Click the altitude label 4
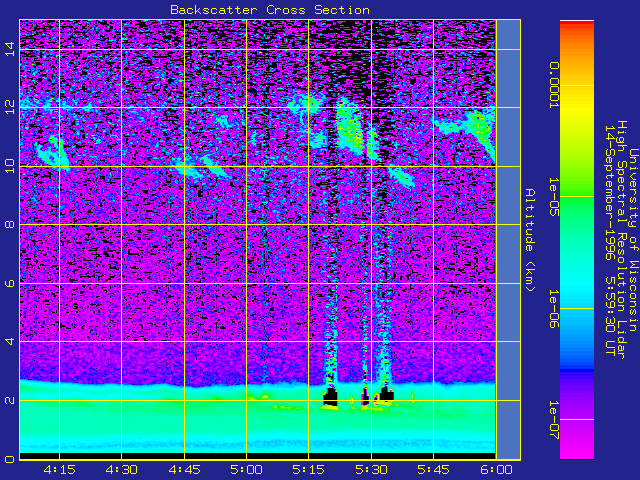 (10, 341)
